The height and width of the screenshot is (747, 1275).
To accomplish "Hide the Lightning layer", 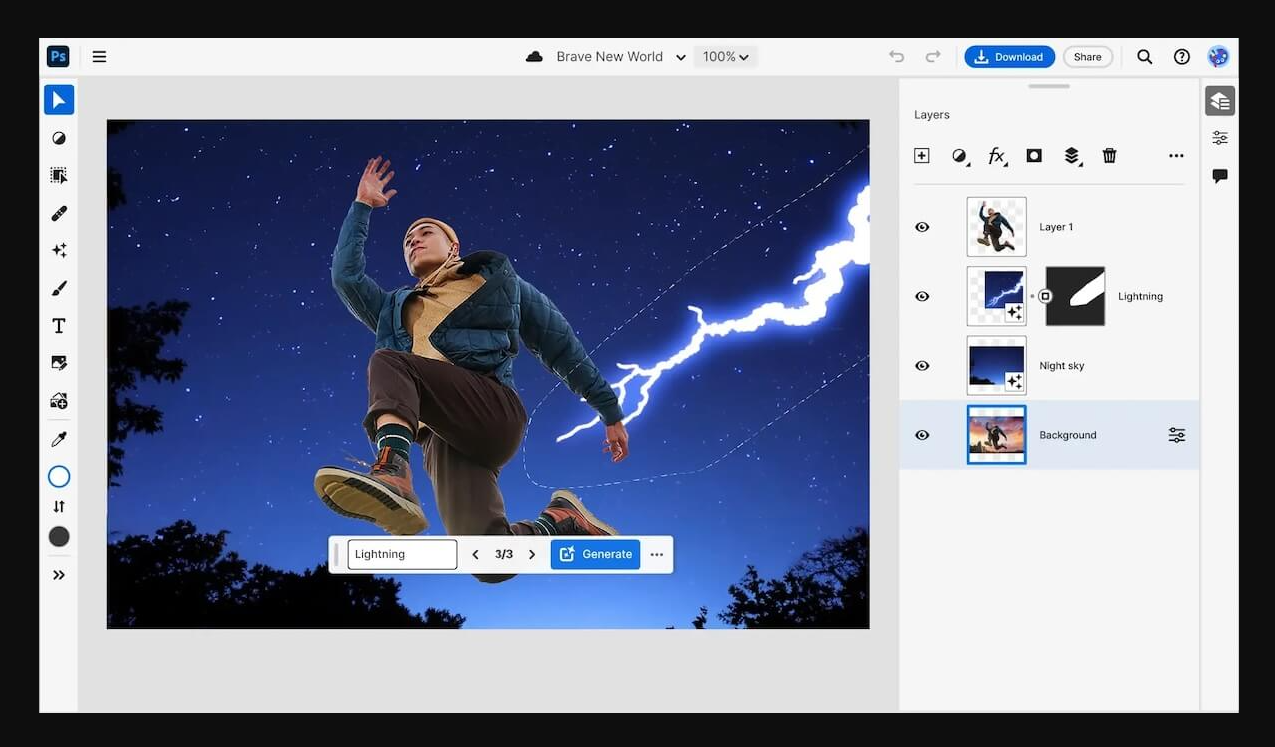I will tap(922, 296).
